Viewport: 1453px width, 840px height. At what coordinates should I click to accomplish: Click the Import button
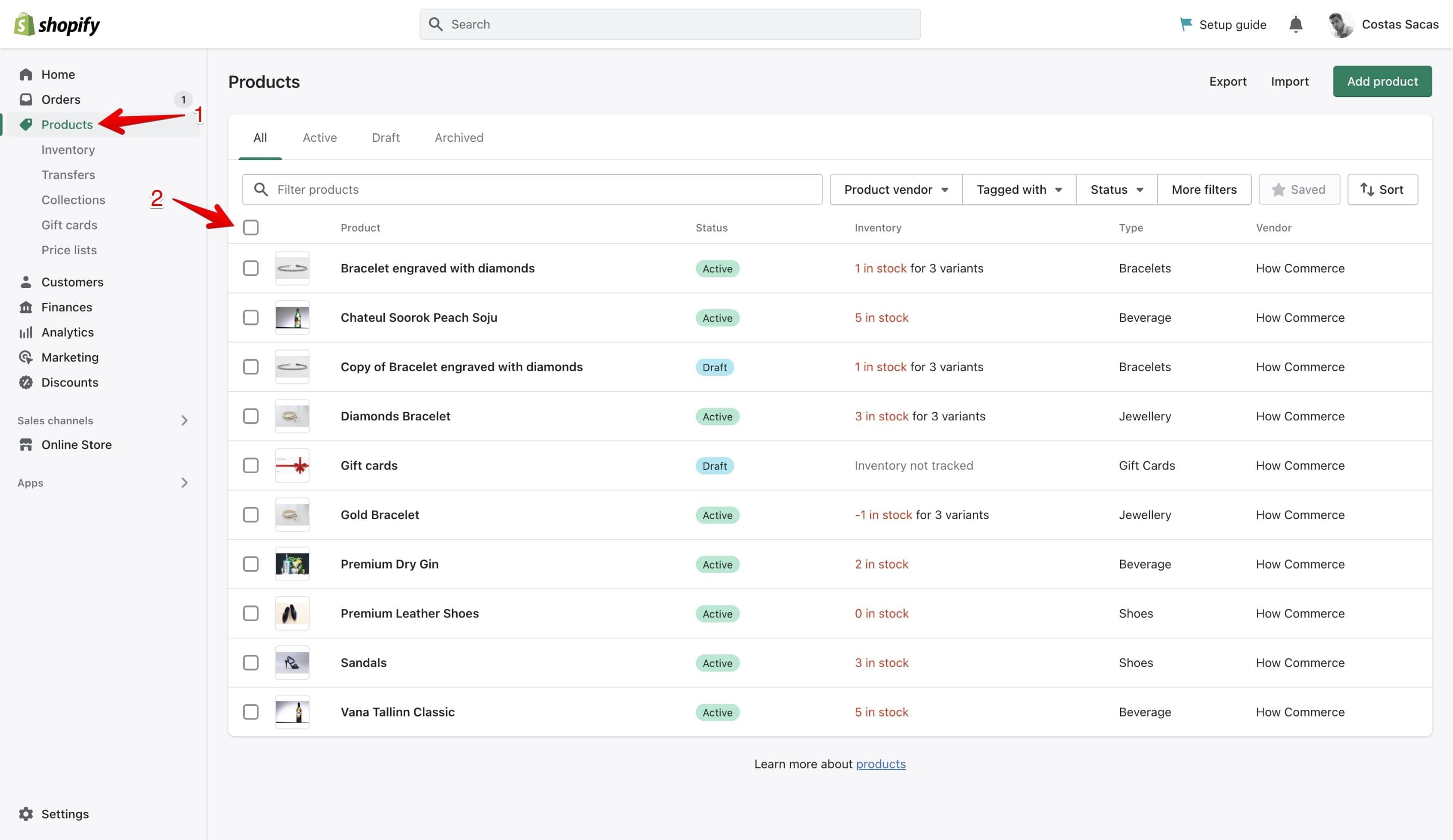click(x=1290, y=81)
